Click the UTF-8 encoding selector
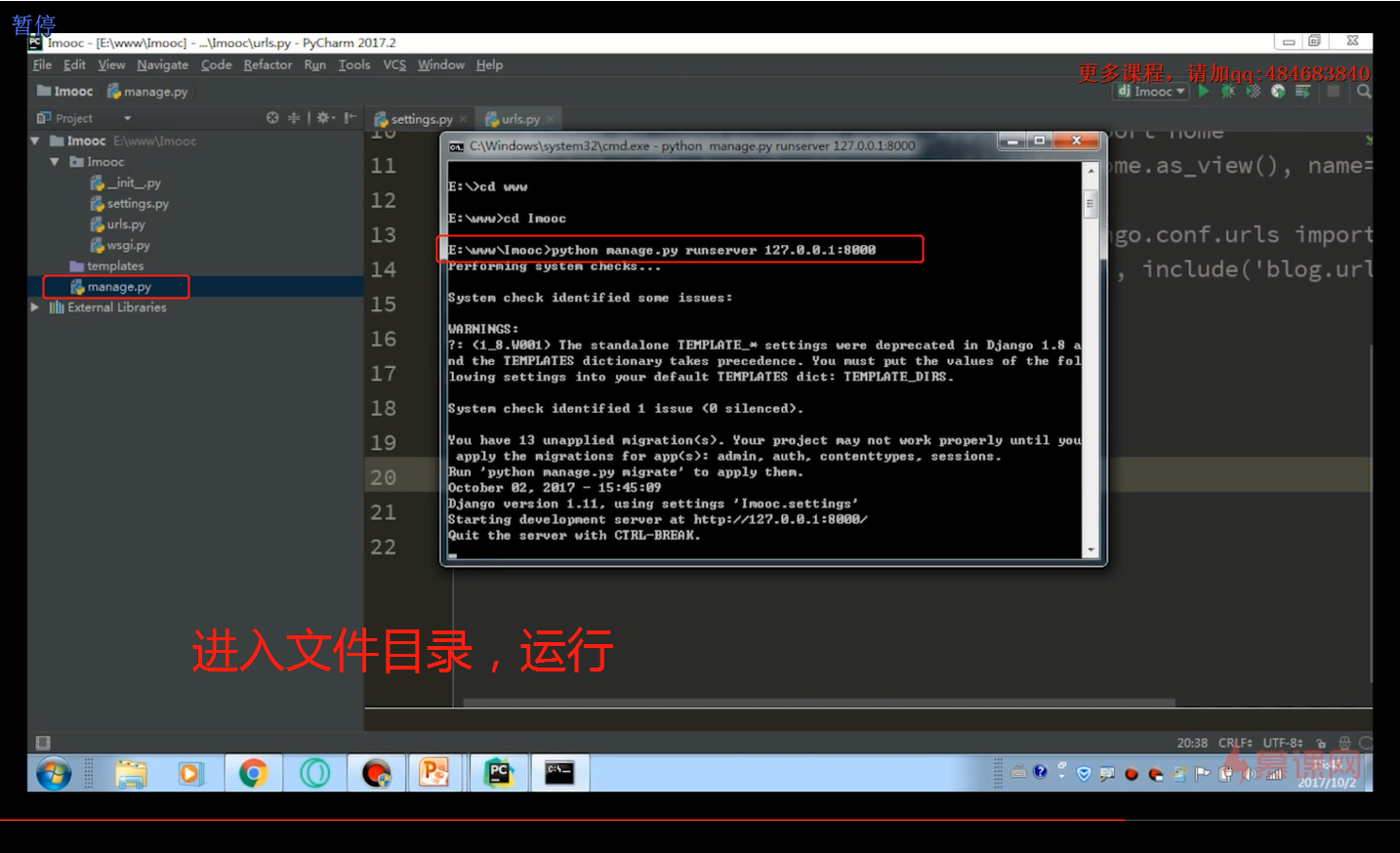Screen dimensions: 1400x853 [1283, 743]
